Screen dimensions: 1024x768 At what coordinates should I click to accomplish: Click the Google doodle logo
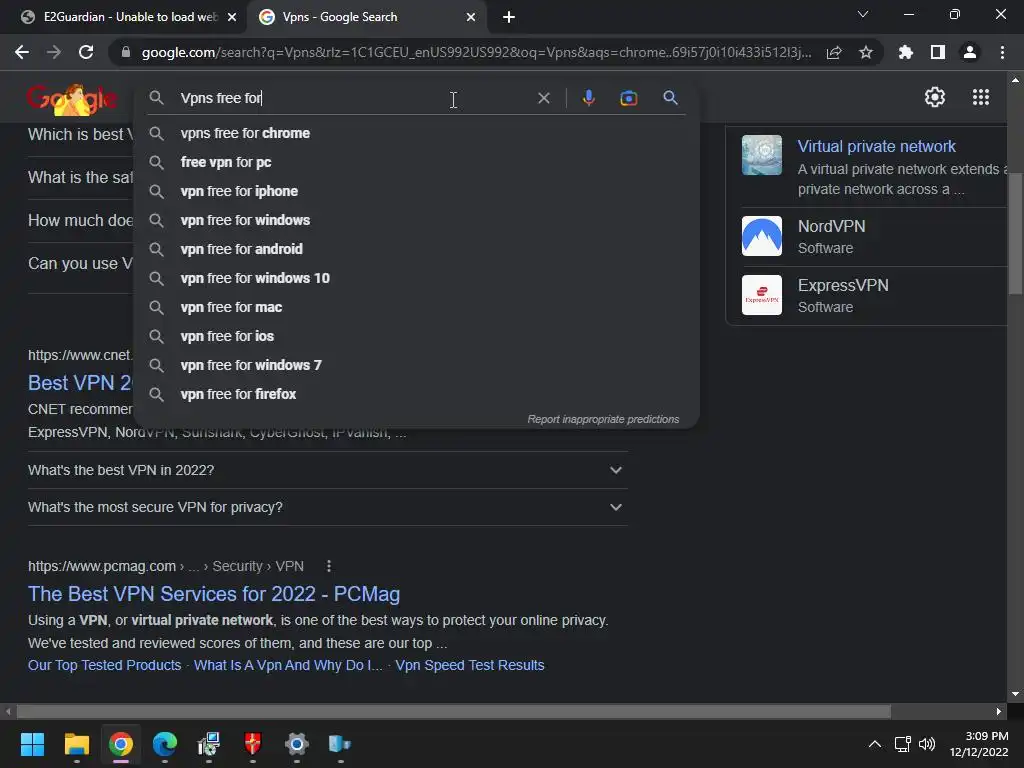[x=72, y=99]
